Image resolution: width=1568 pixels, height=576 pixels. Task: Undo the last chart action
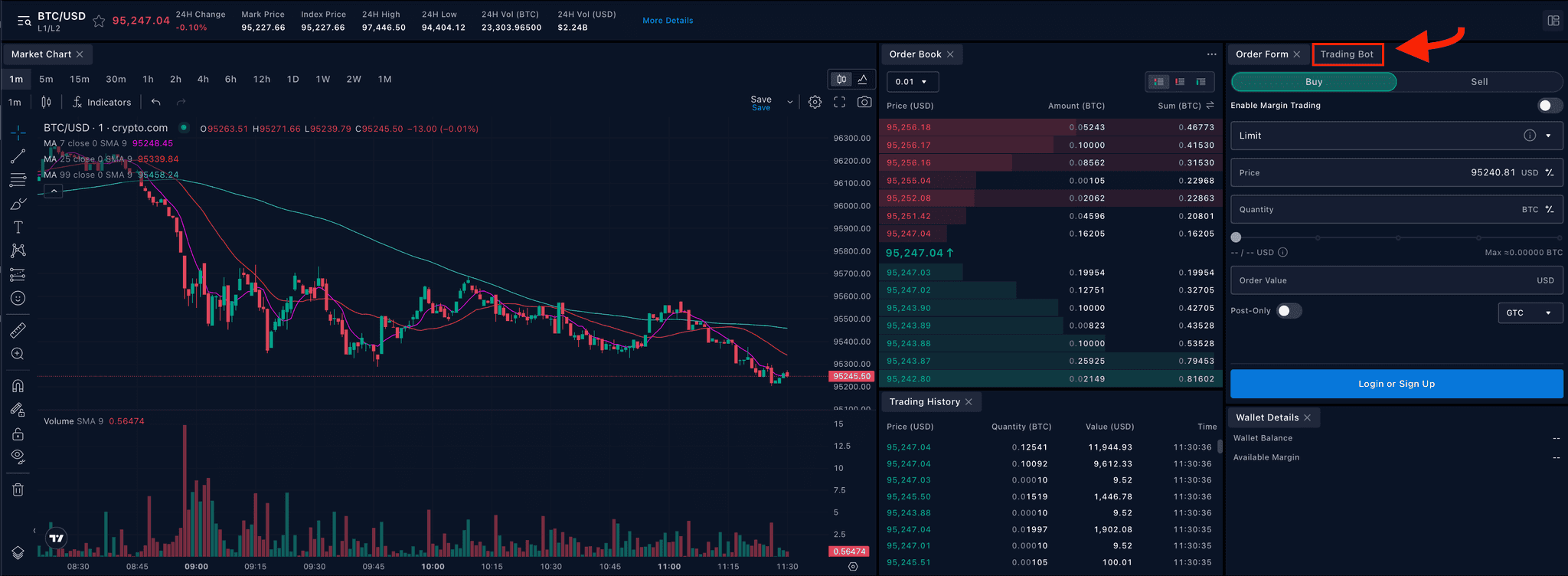click(x=156, y=102)
